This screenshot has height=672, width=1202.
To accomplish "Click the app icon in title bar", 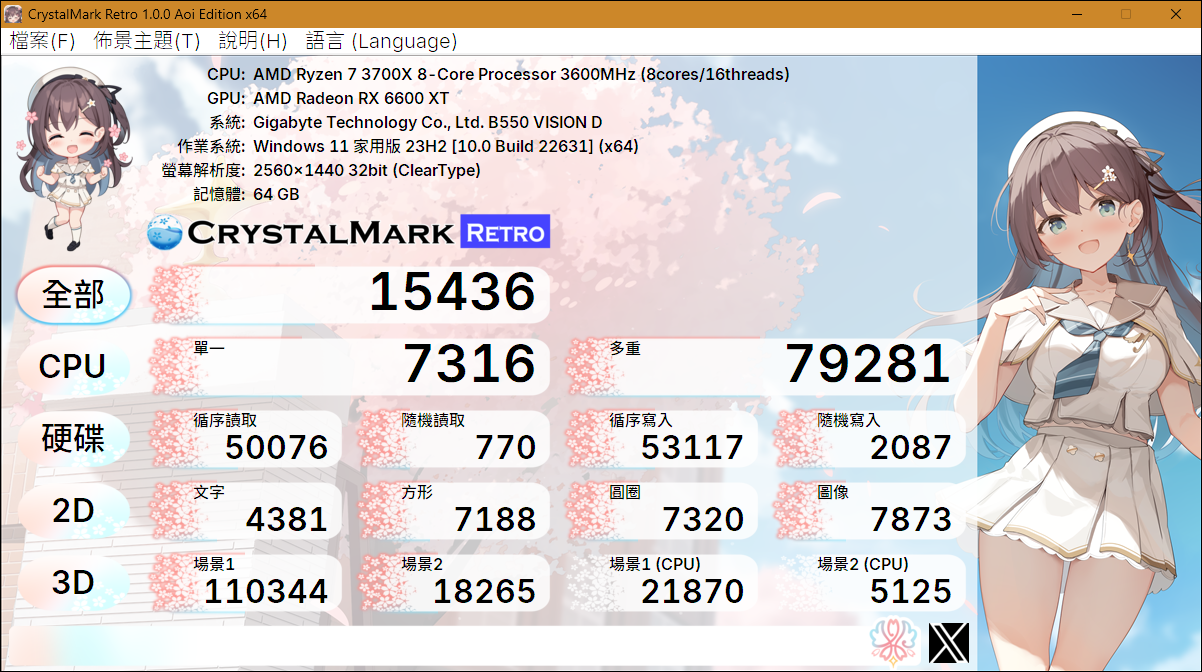I will [14, 14].
